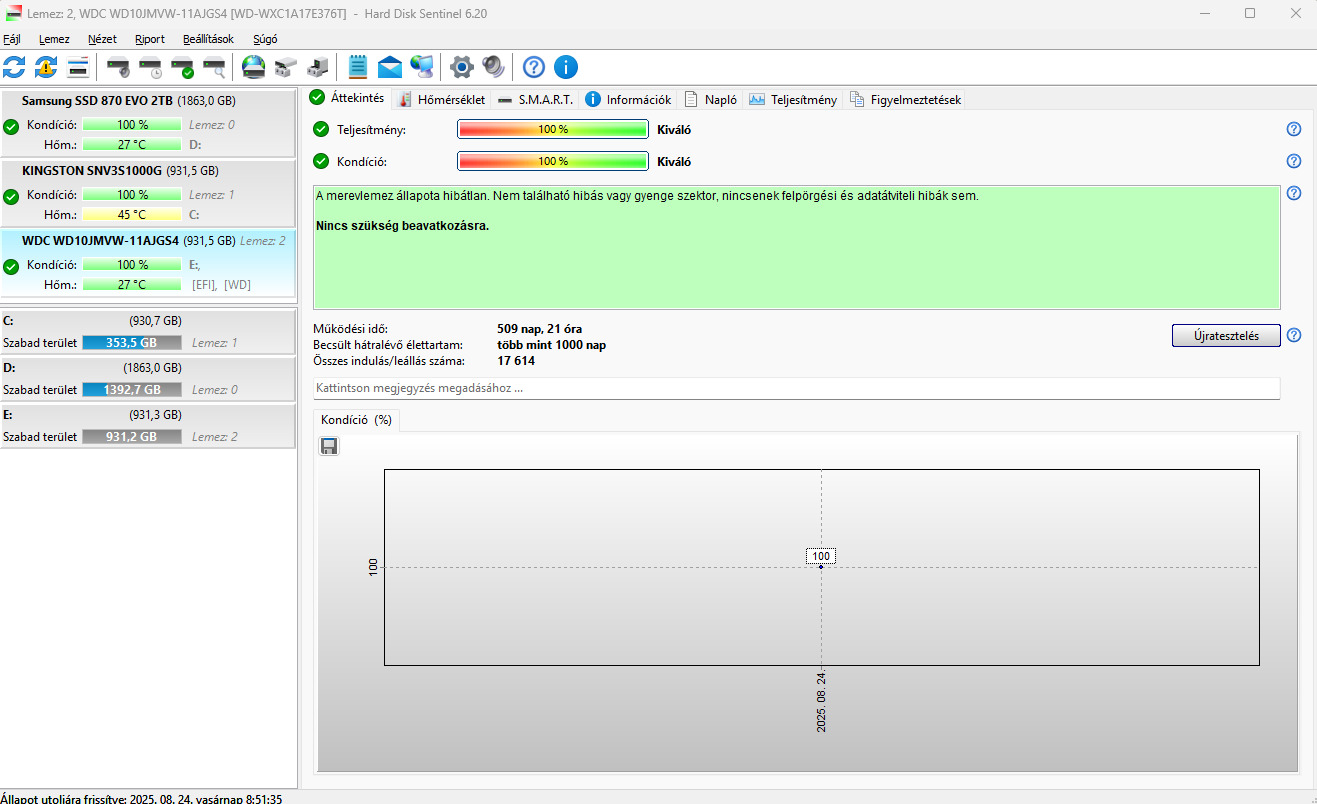
Task: Click the disk with green checkmark icon
Action: pos(182,68)
